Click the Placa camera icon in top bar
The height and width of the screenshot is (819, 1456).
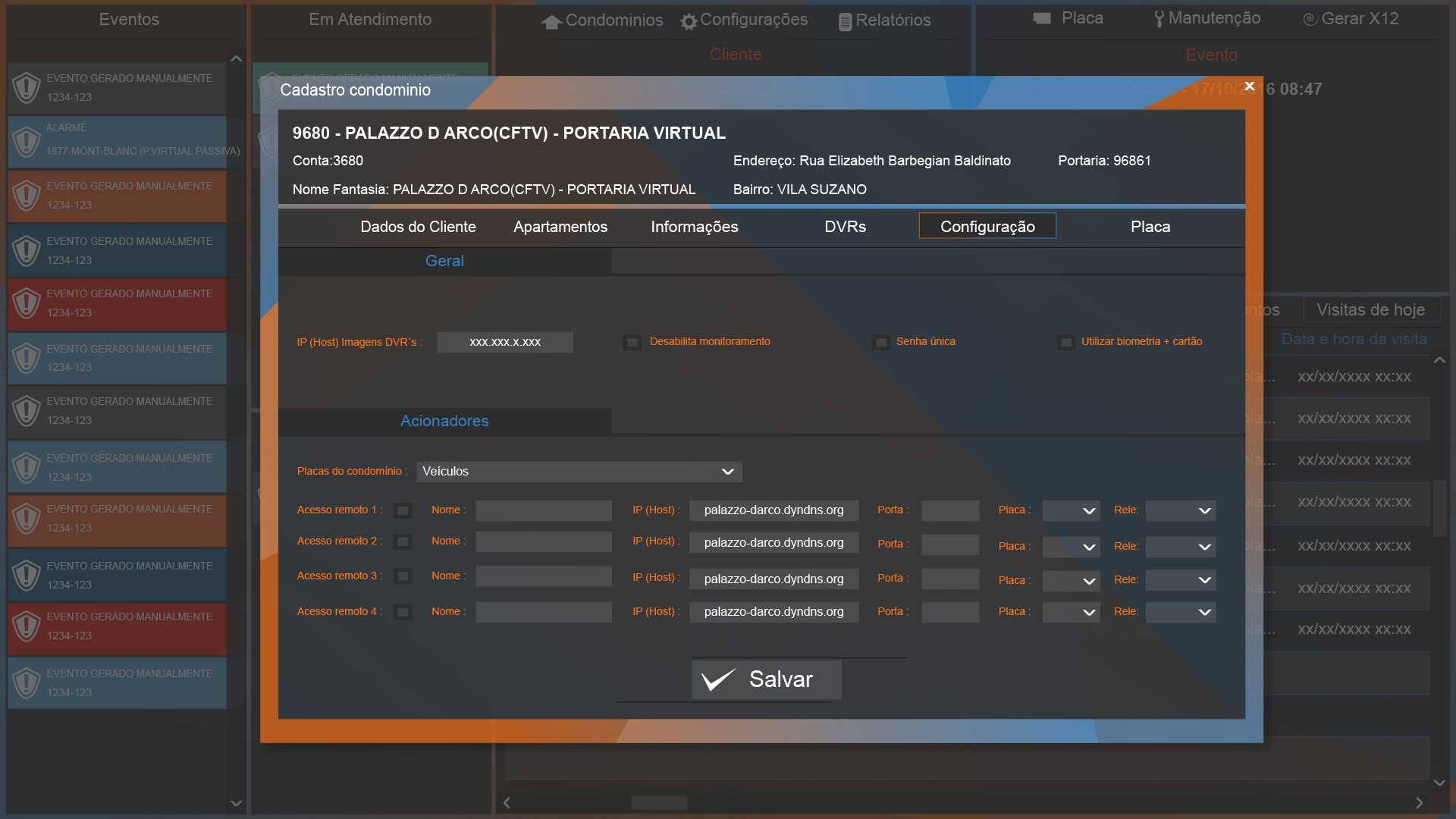1042,18
